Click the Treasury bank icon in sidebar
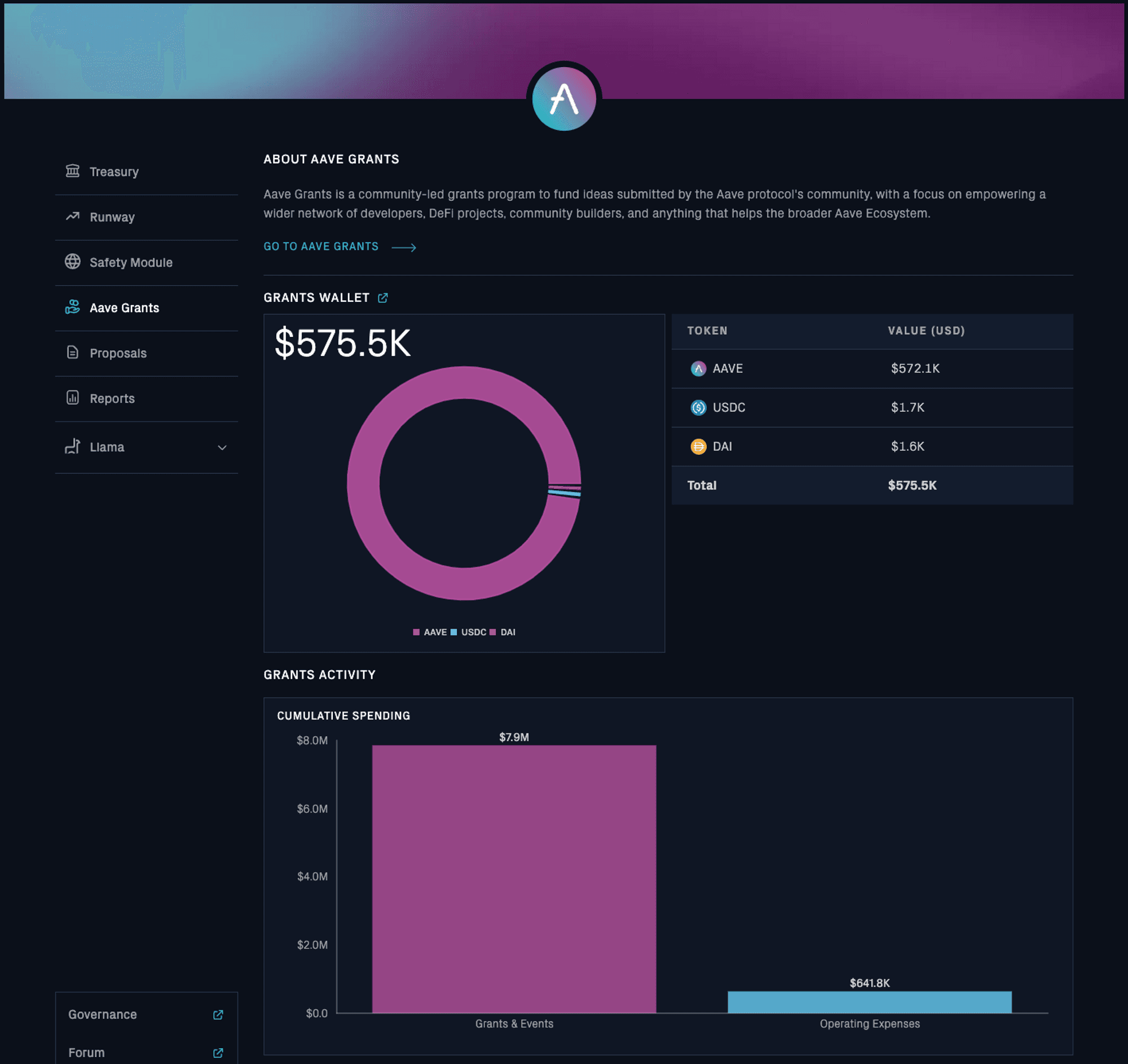Viewport: 1128px width, 1064px height. (73, 171)
